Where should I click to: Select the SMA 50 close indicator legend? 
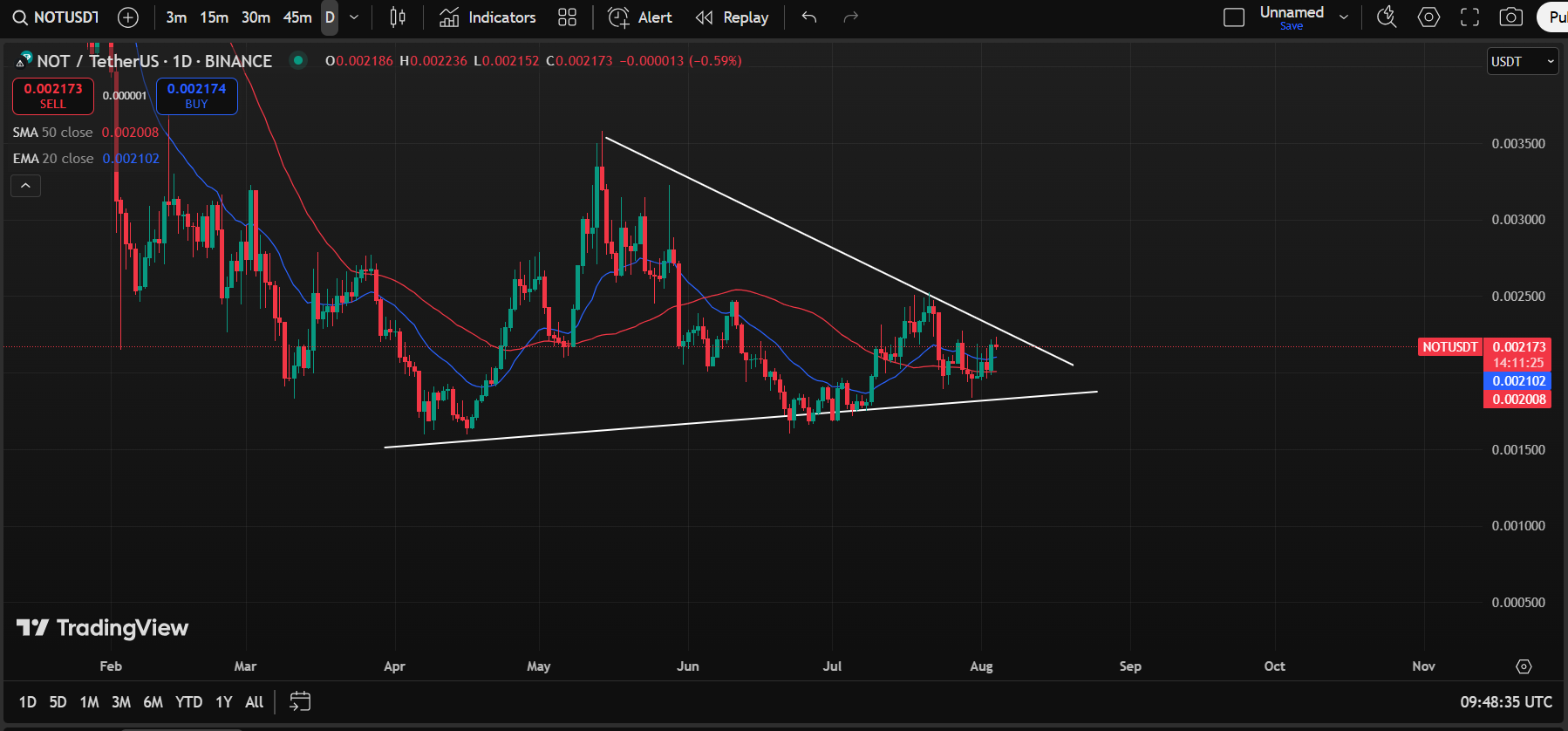85,133
